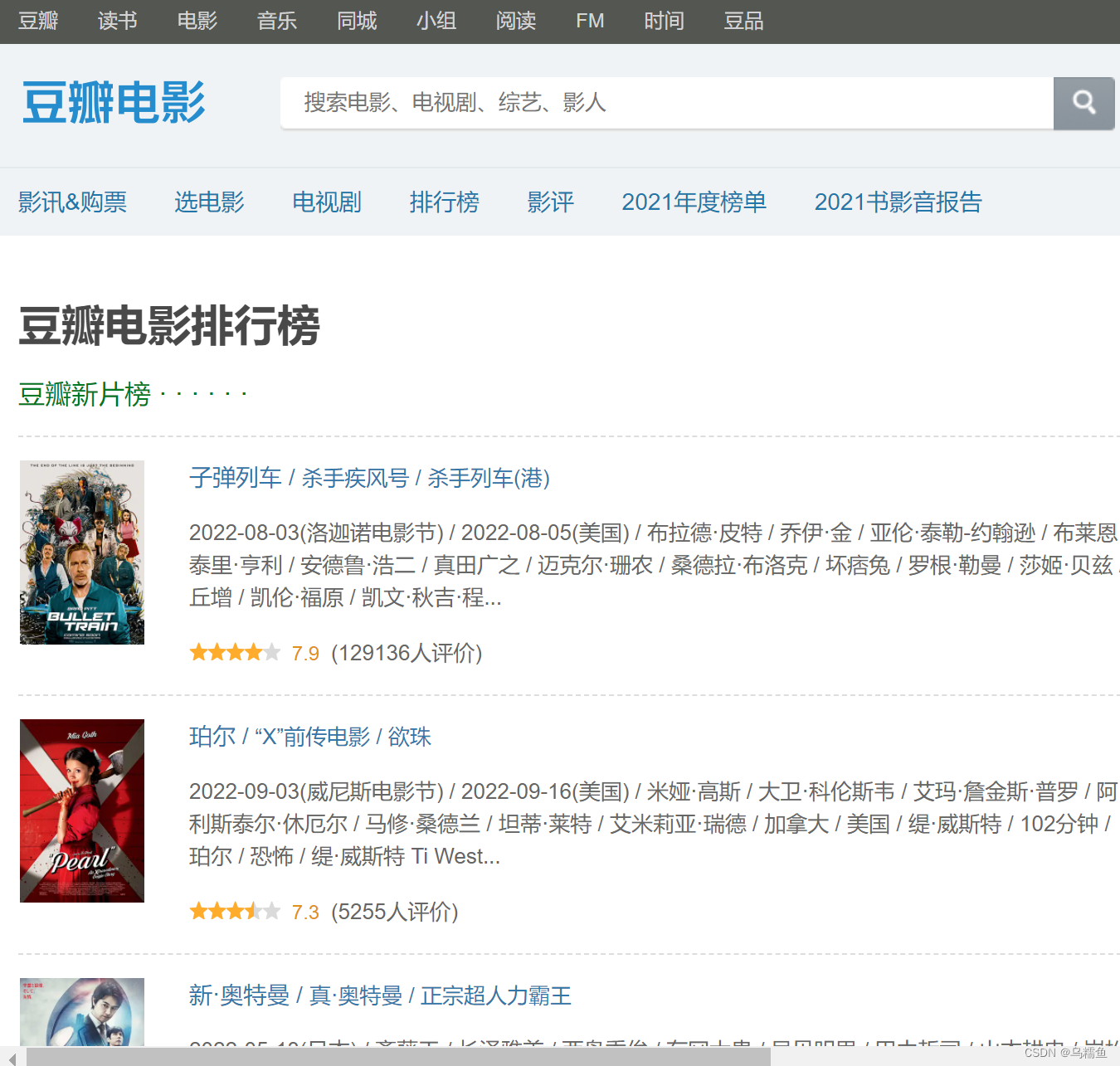Click the 豆瓣电影排行榜 page heading
The height and width of the screenshot is (1066, 1120).
pos(169,325)
